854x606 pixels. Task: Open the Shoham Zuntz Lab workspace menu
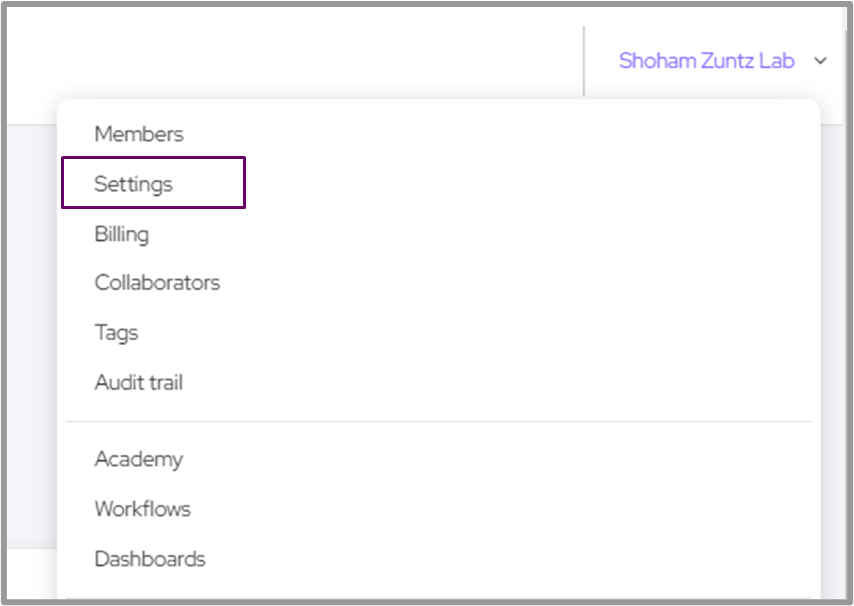click(706, 61)
